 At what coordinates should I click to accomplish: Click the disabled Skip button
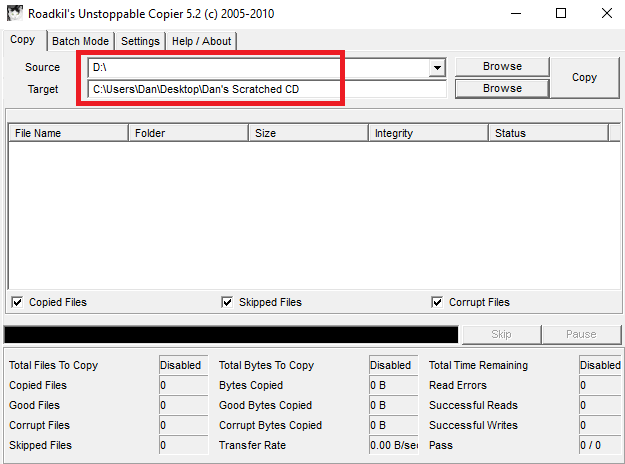coord(501,334)
